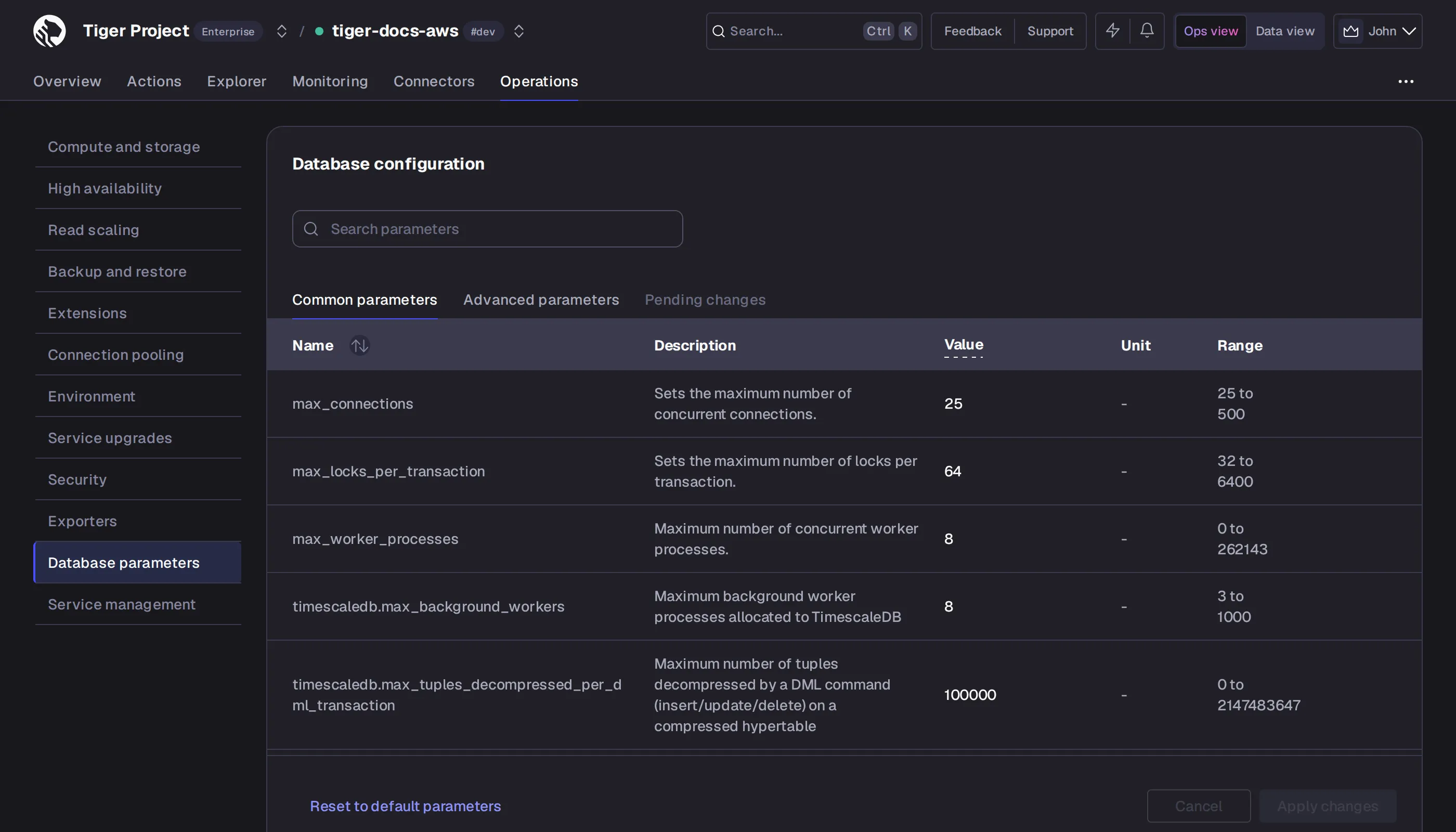Go to the Monitoring tab

(330, 81)
